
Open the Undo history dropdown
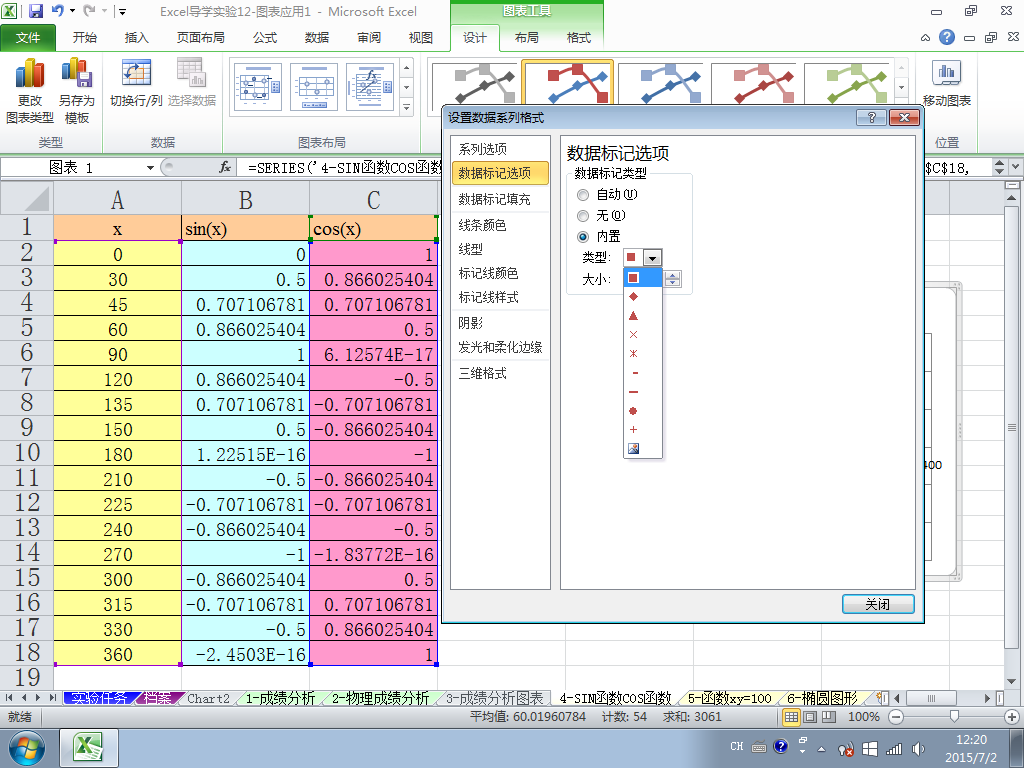pyautogui.click(x=72, y=11)
